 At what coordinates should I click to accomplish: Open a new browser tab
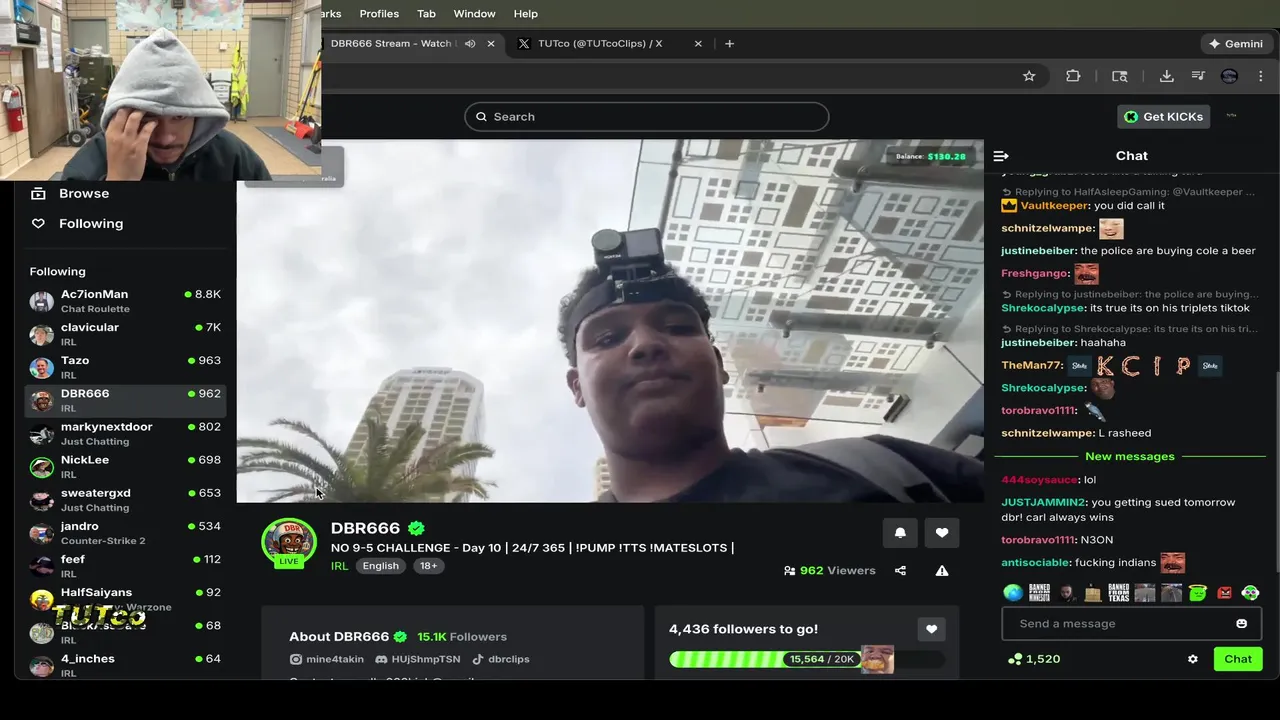pyautogui.click(x=729, y=44)
